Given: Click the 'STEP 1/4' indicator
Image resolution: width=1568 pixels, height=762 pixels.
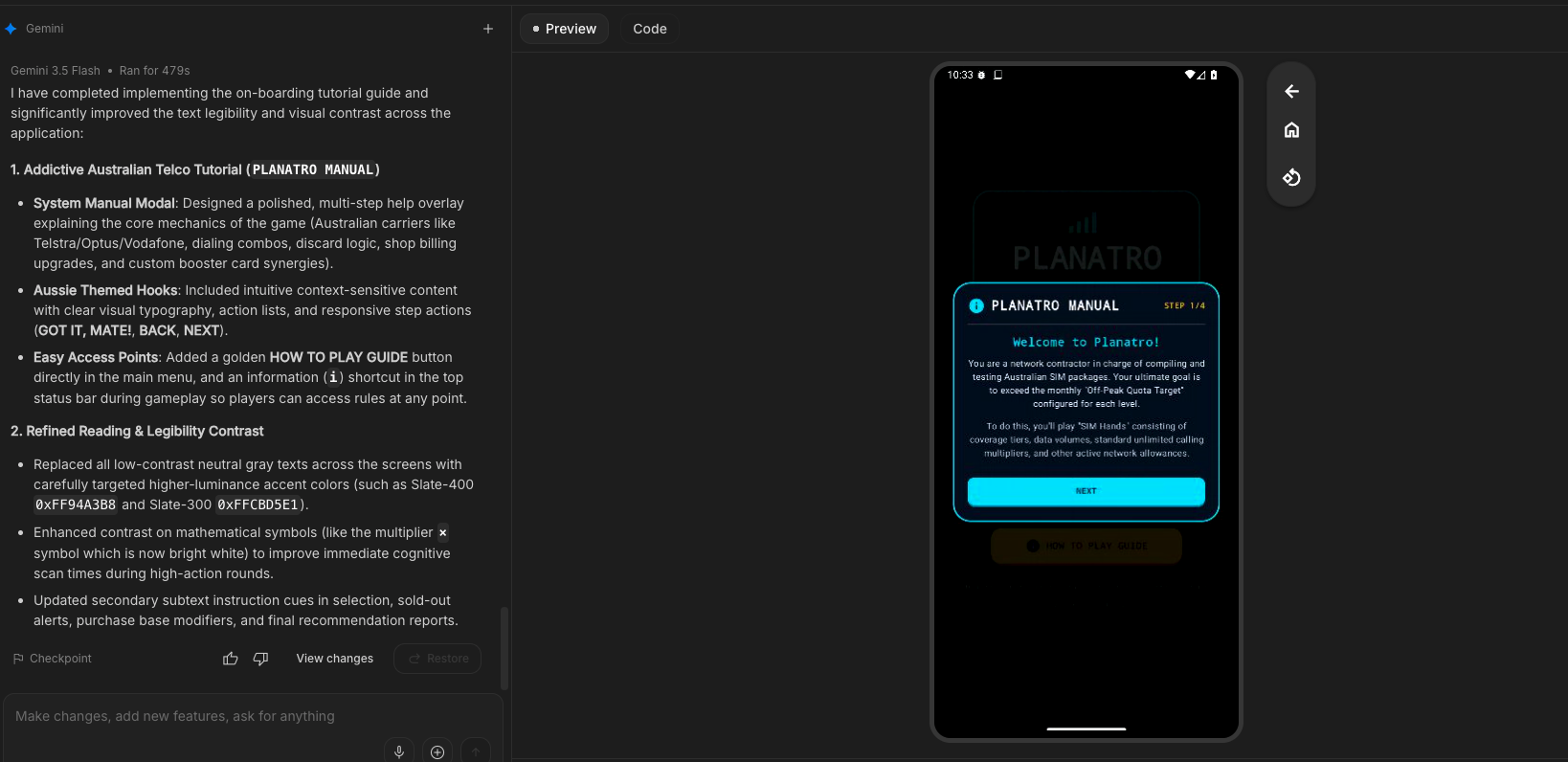Looking at the screenshot, I should click(1184, 306).
